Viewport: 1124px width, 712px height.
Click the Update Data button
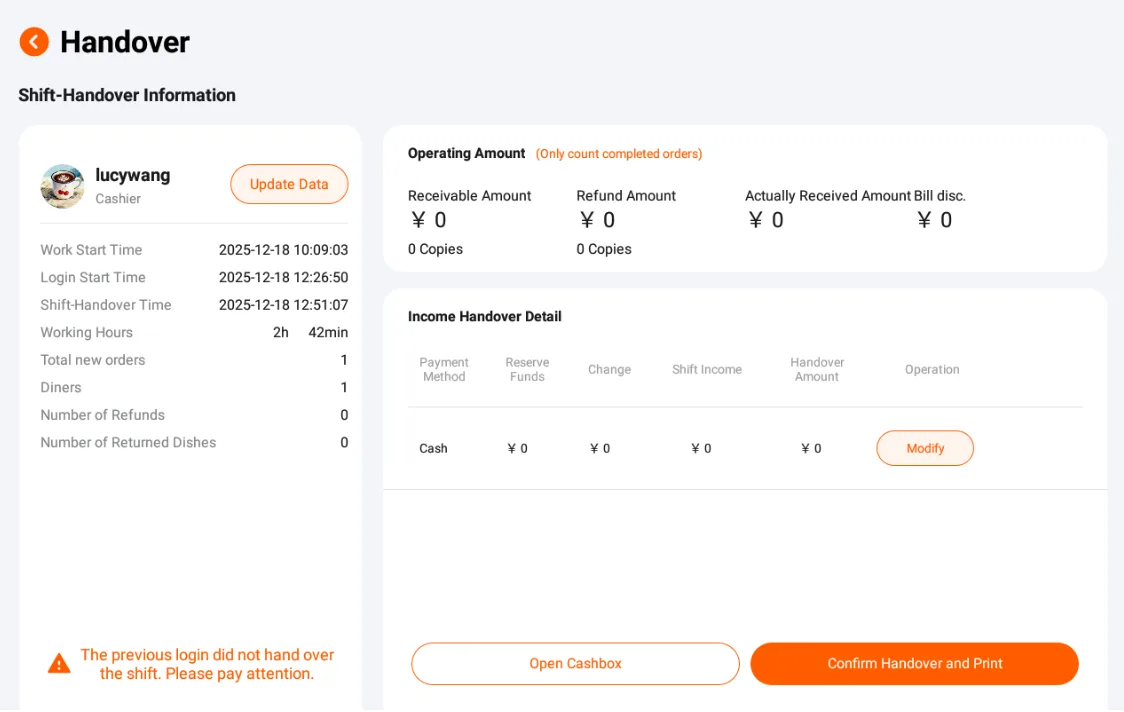pos(289,184)
